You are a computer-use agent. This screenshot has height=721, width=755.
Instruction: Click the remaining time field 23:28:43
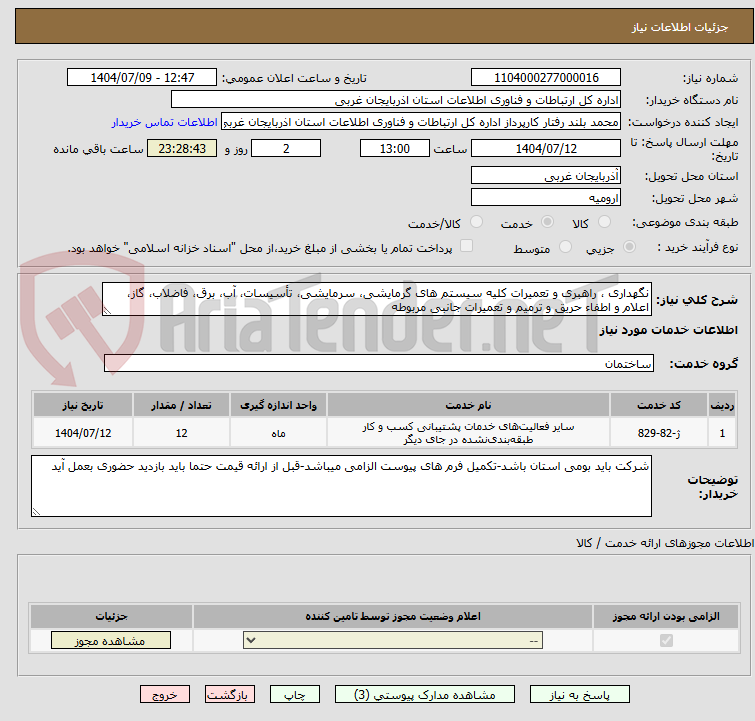tap(182, 148)
